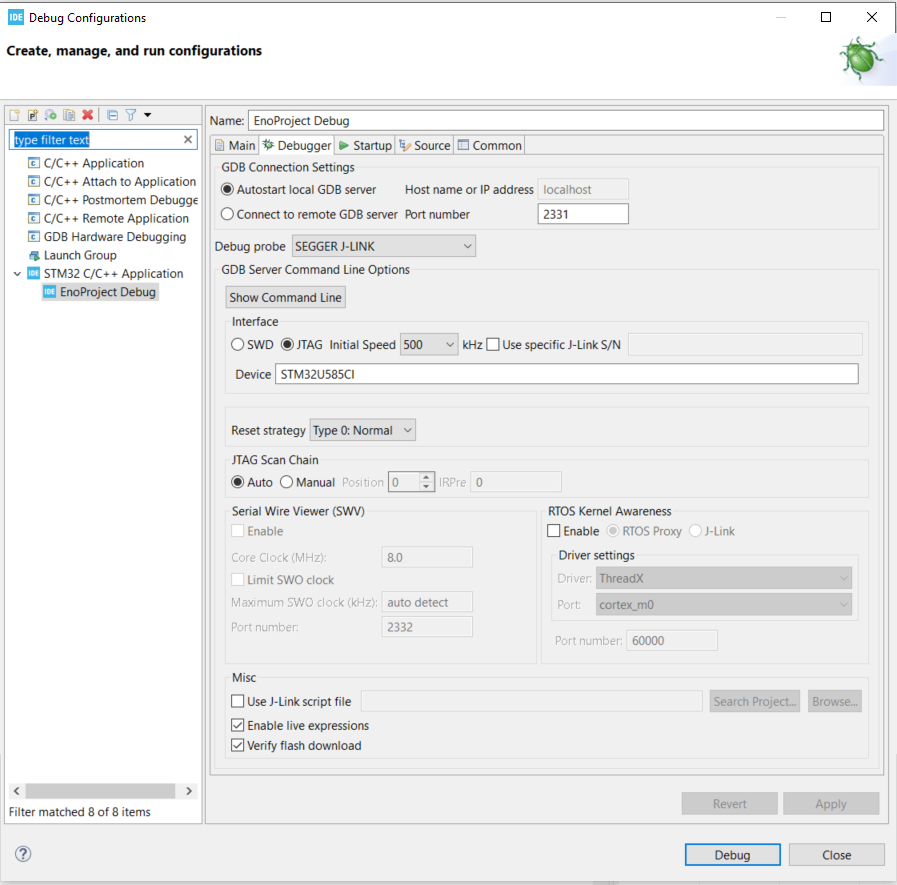Click the Port number field 2331
This screenshot has width=897, height=885.
click(x=583, y=214)
